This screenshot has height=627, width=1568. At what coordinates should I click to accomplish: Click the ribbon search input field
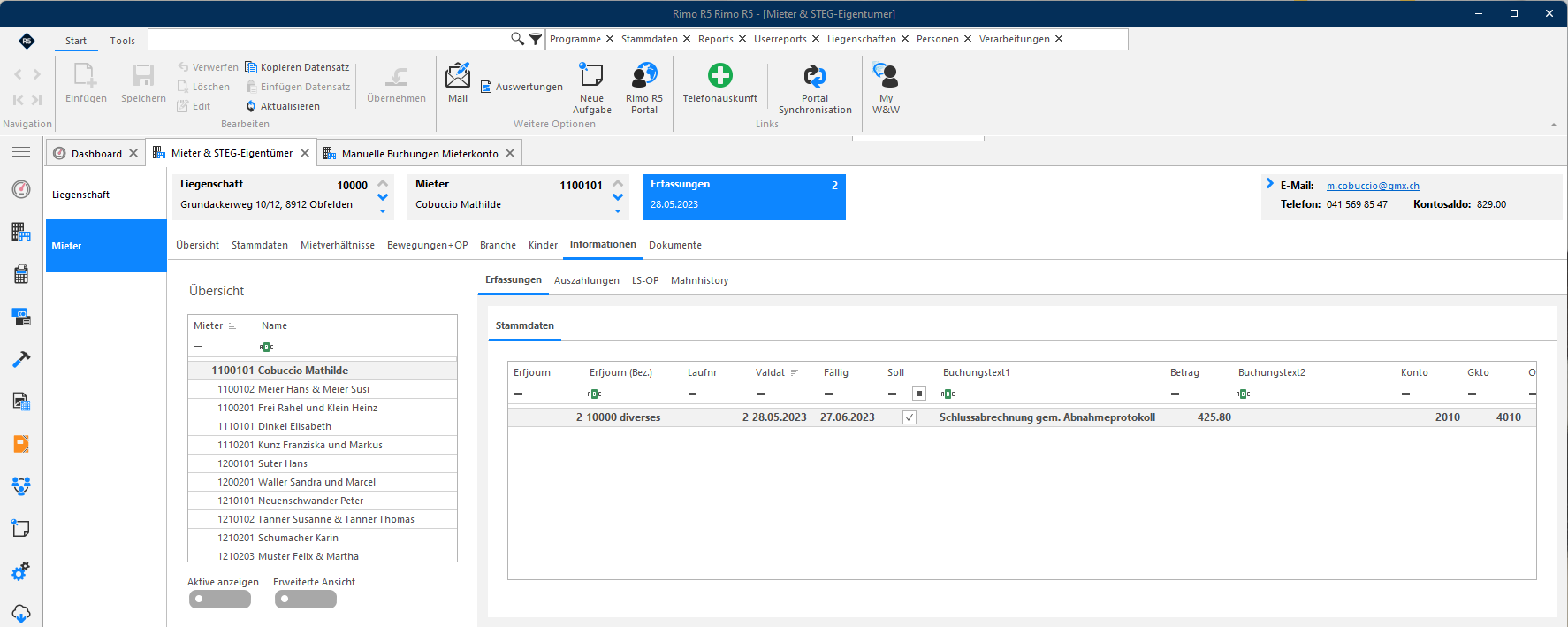click(x=329, y=39)
